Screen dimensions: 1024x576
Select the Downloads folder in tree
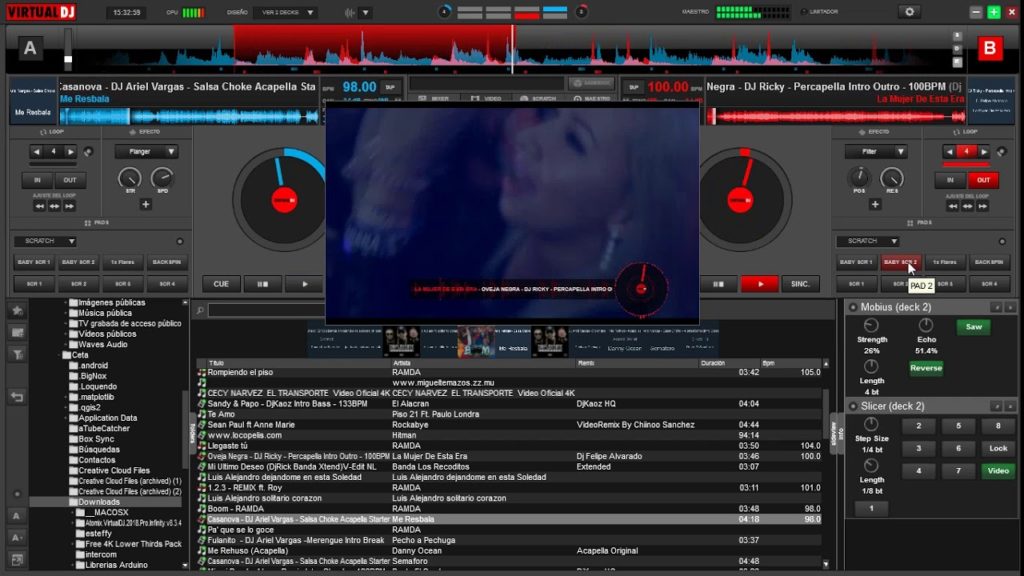point(99,502)
